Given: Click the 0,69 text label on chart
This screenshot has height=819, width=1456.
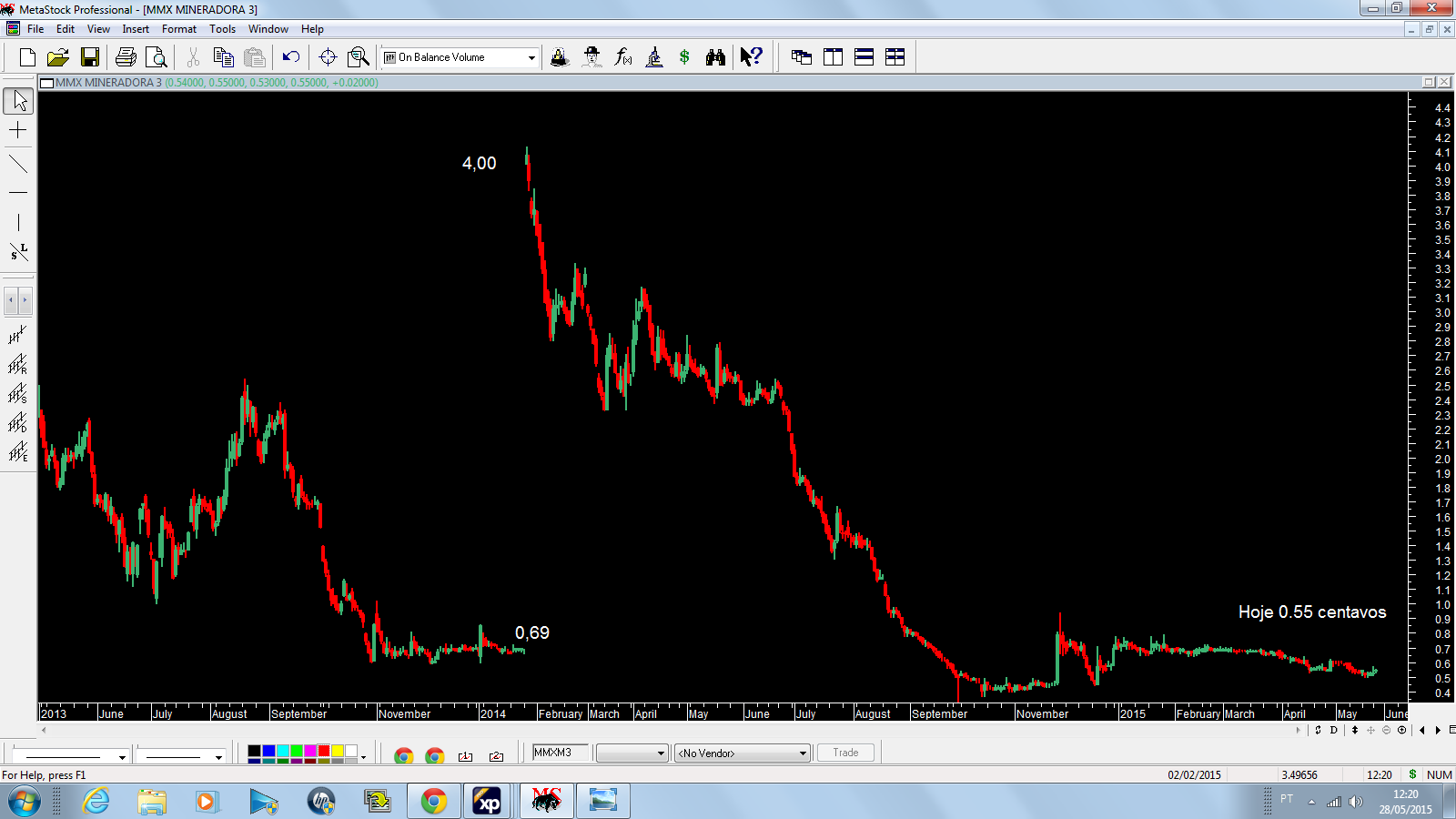Looking at the screenshot, I should tap(532, 632).
